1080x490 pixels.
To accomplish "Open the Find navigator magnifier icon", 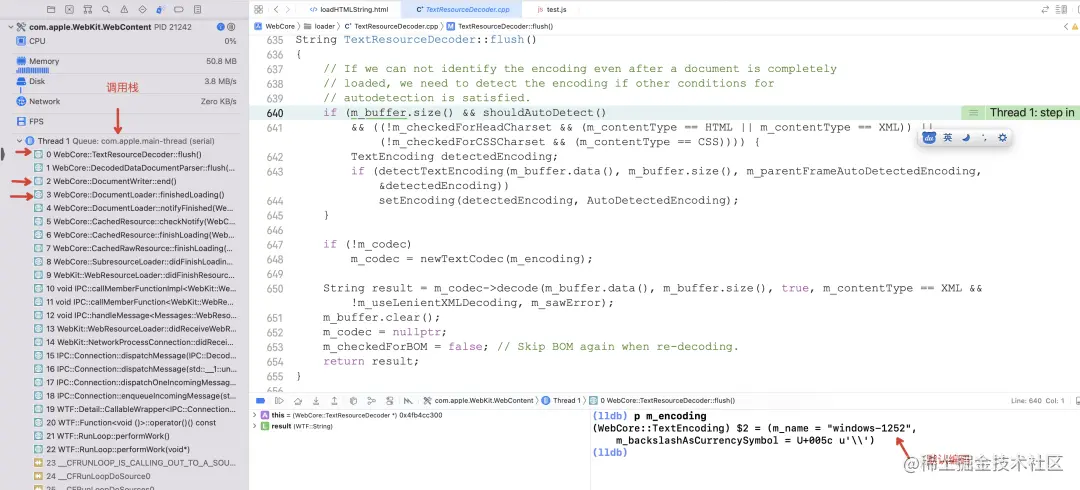I will (105, 10).
